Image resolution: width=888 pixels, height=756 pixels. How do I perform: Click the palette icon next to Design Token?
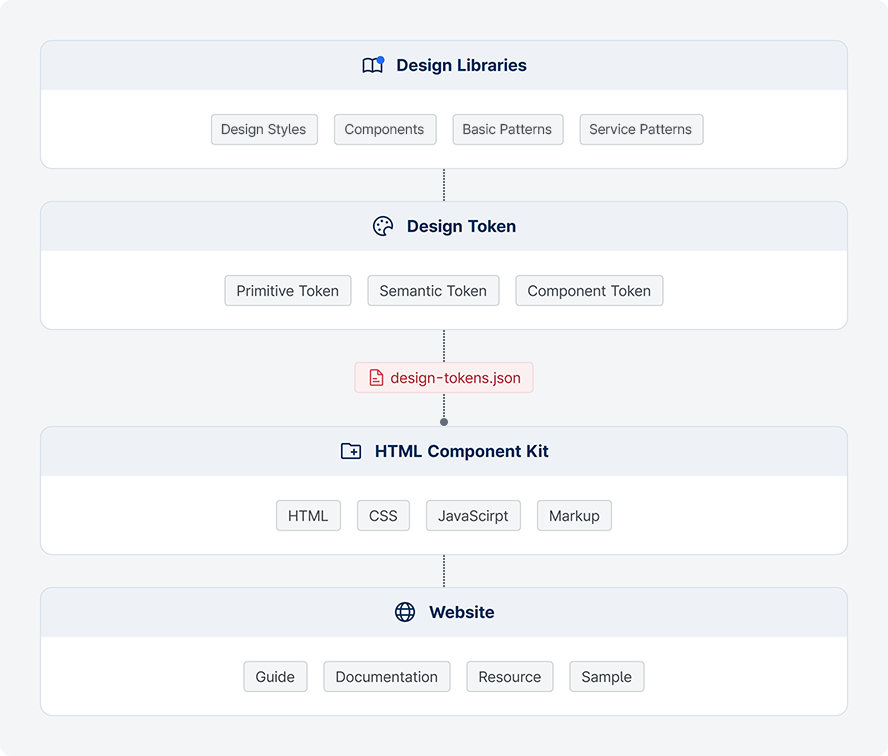tap(383, 226)
